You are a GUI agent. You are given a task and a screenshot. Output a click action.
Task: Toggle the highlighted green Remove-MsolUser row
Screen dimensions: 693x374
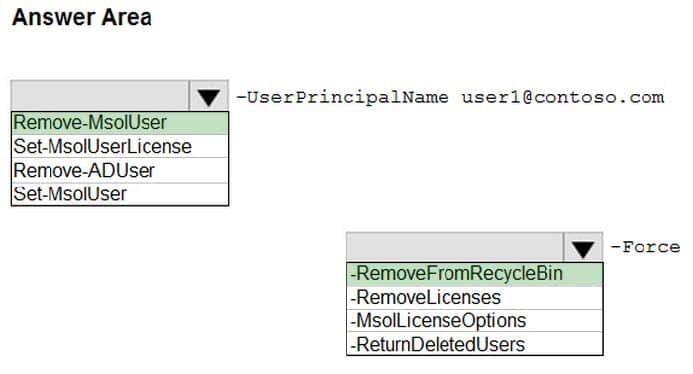(120, 123)
